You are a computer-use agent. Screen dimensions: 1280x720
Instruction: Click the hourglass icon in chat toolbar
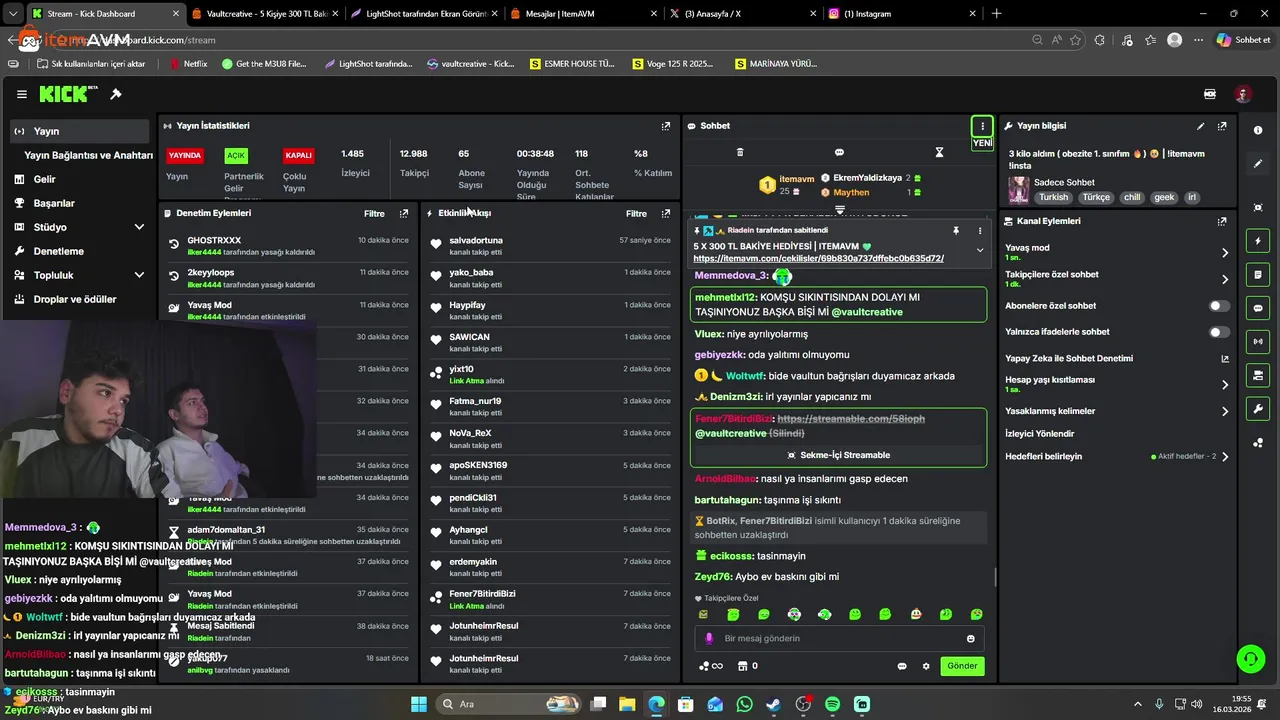click(x=939, y=152)
